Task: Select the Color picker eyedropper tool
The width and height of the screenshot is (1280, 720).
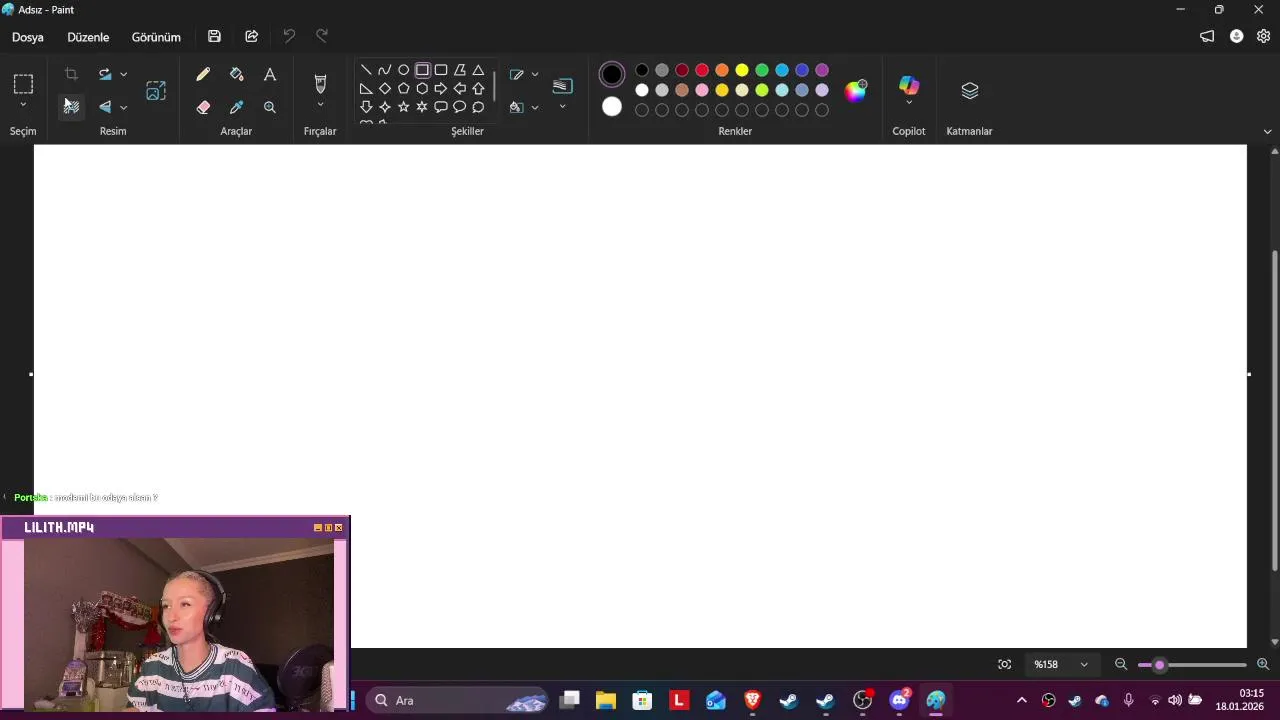Action: [236, 107]
